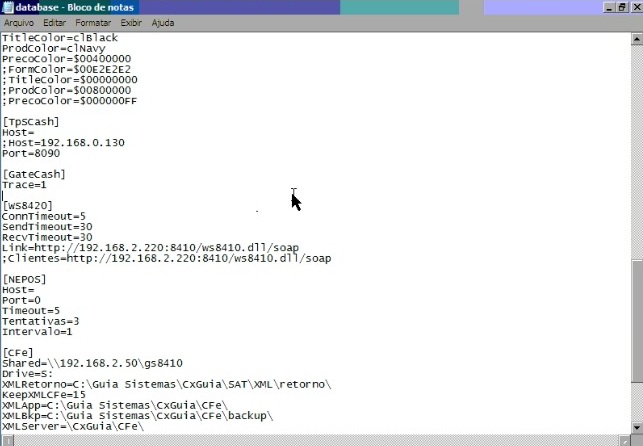Click the vertical scrollbar up arrow

(x=637, y=37)
